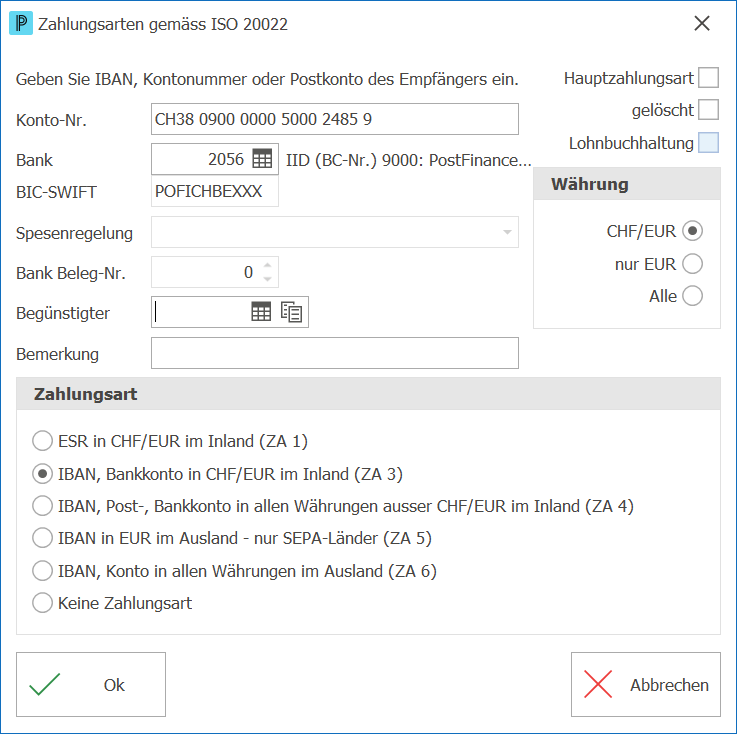737x734 pixels.
Task: Increase Bank Beleg-Nr. with up arrow
Action: click(x=267, y=265)
